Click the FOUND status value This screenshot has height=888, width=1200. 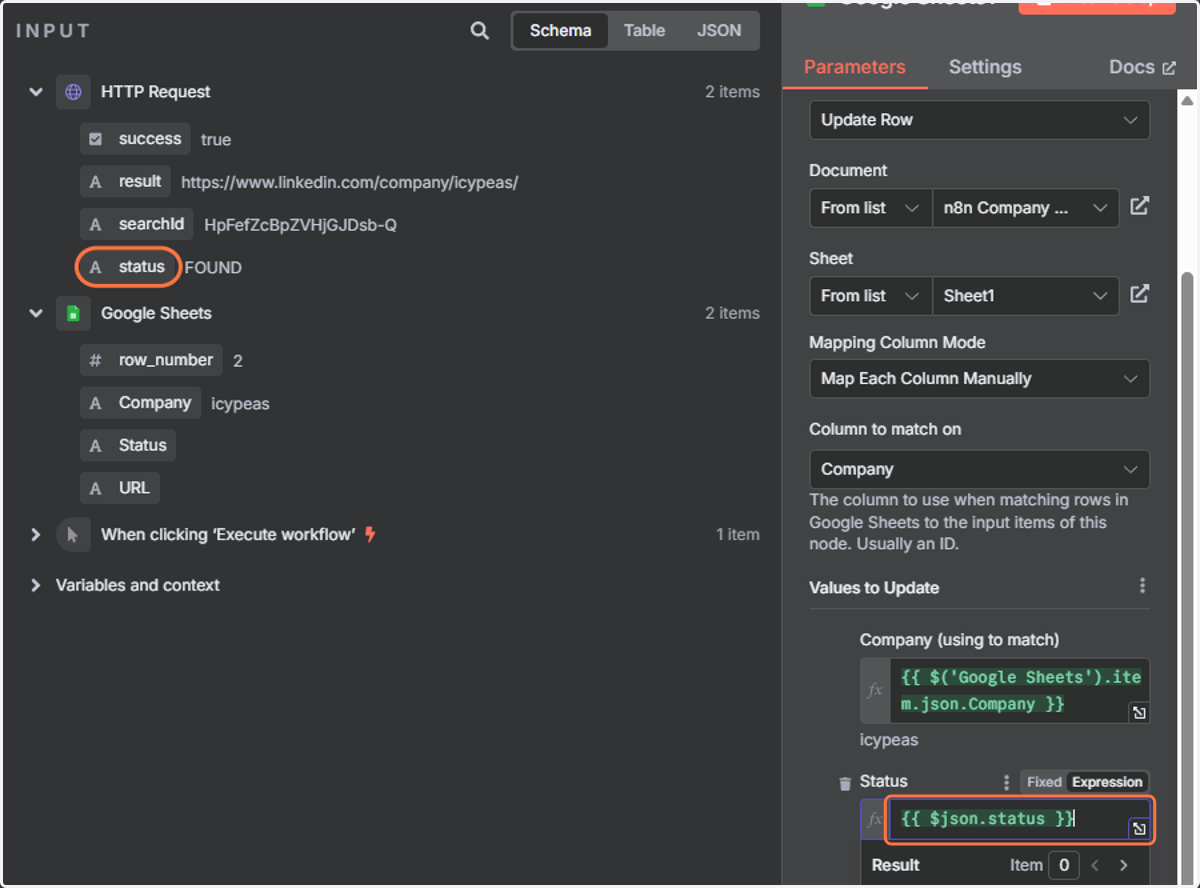pos(213,268)
